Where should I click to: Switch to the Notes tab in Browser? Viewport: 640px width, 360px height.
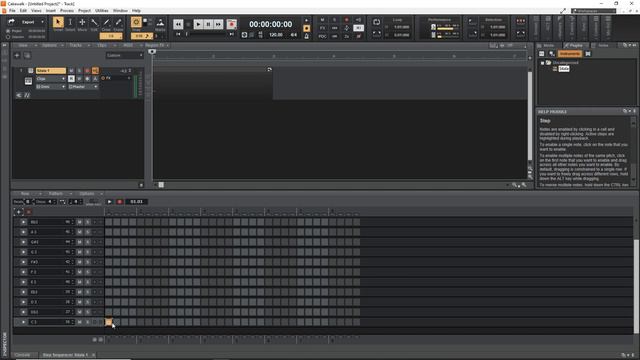point(602,45)
